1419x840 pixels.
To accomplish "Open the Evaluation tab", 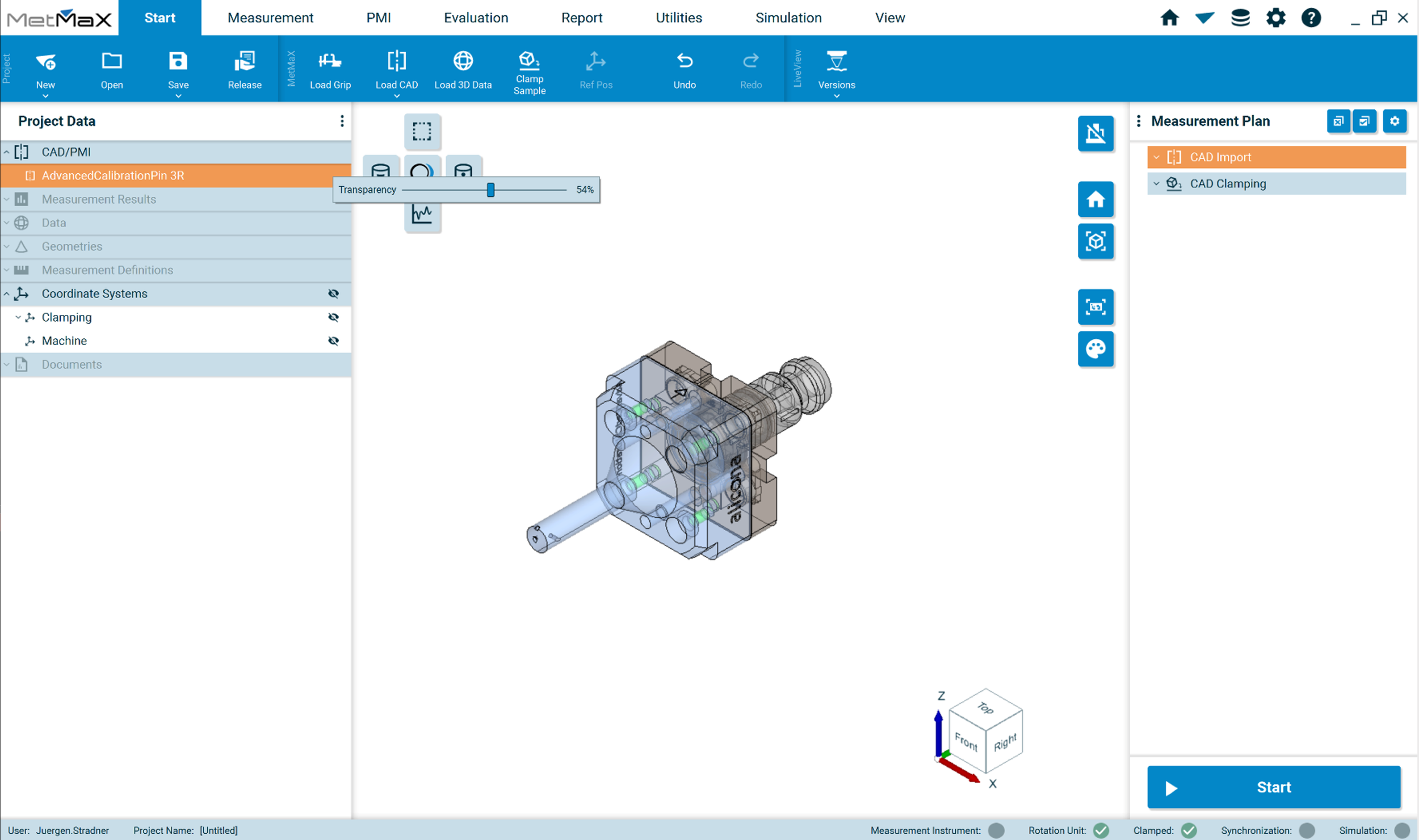I will click(476, 18).
